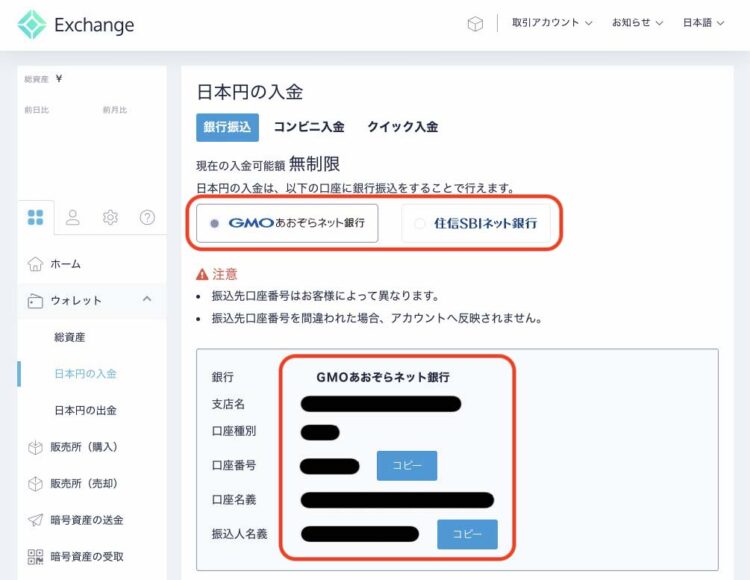750x580 pixels.
Task: Click the GMOあおぞらネット銀行 bank name value
Action: pyautogui.click(x=383, y=377)
